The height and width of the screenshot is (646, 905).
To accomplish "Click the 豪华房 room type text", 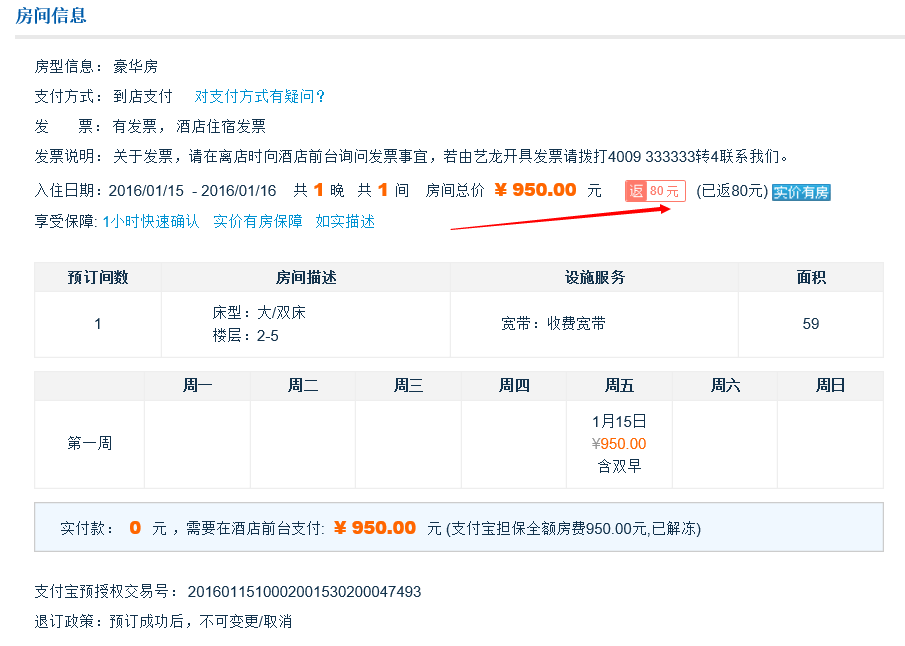I will (x=135, y=66).
